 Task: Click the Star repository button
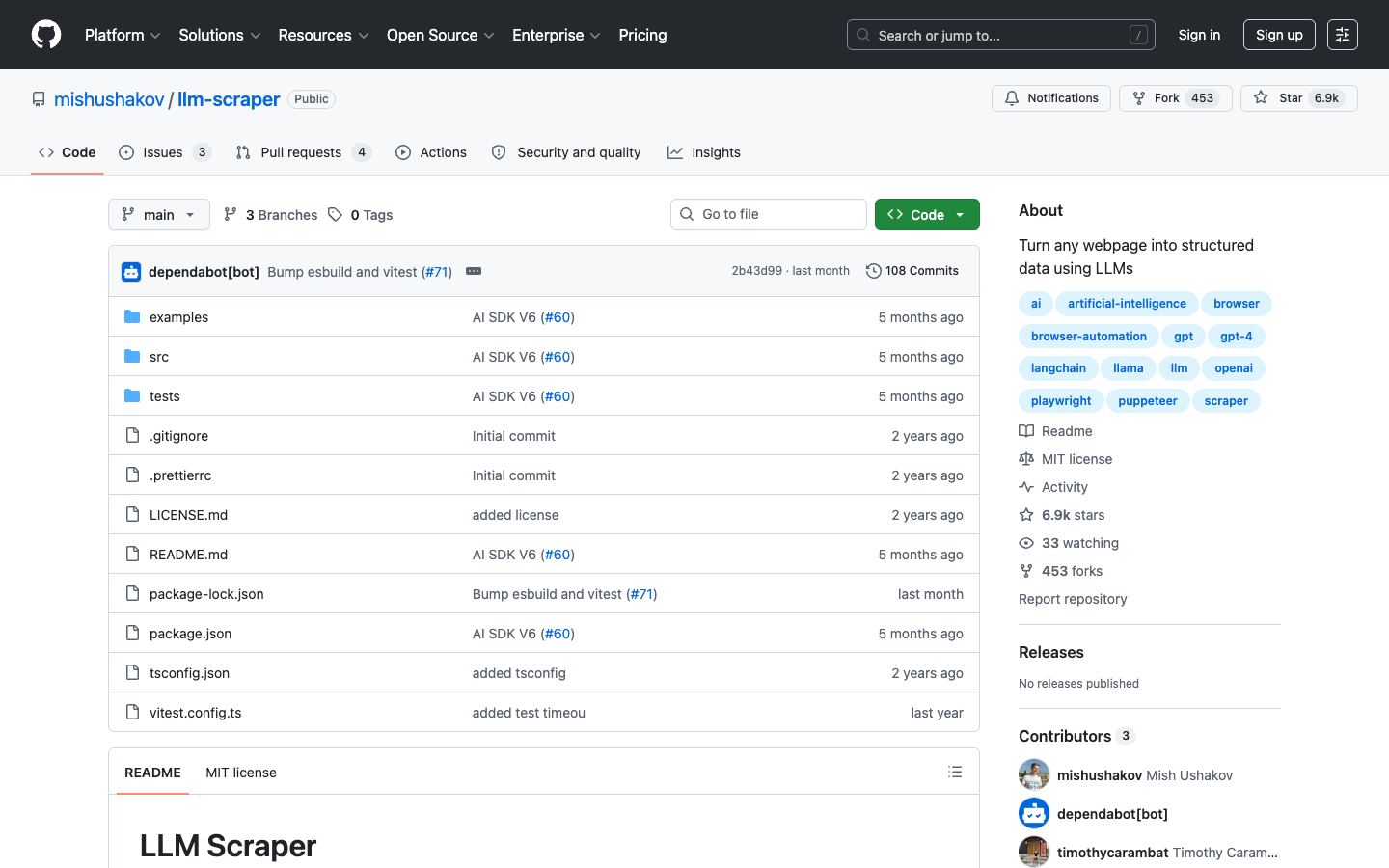[x=1298, y=98]
